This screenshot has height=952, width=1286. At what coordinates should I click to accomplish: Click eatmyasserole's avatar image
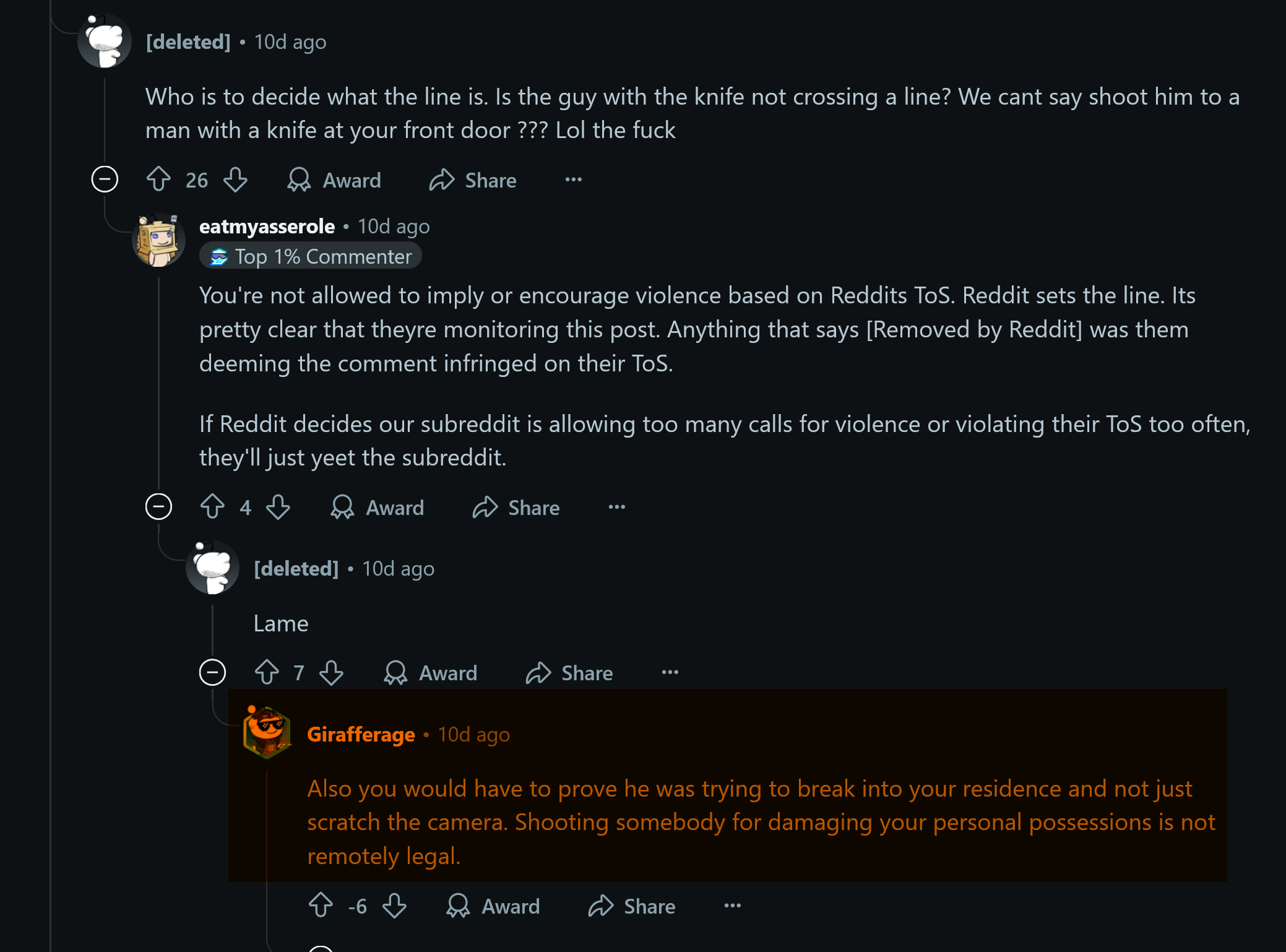click(x=158, y=240)
